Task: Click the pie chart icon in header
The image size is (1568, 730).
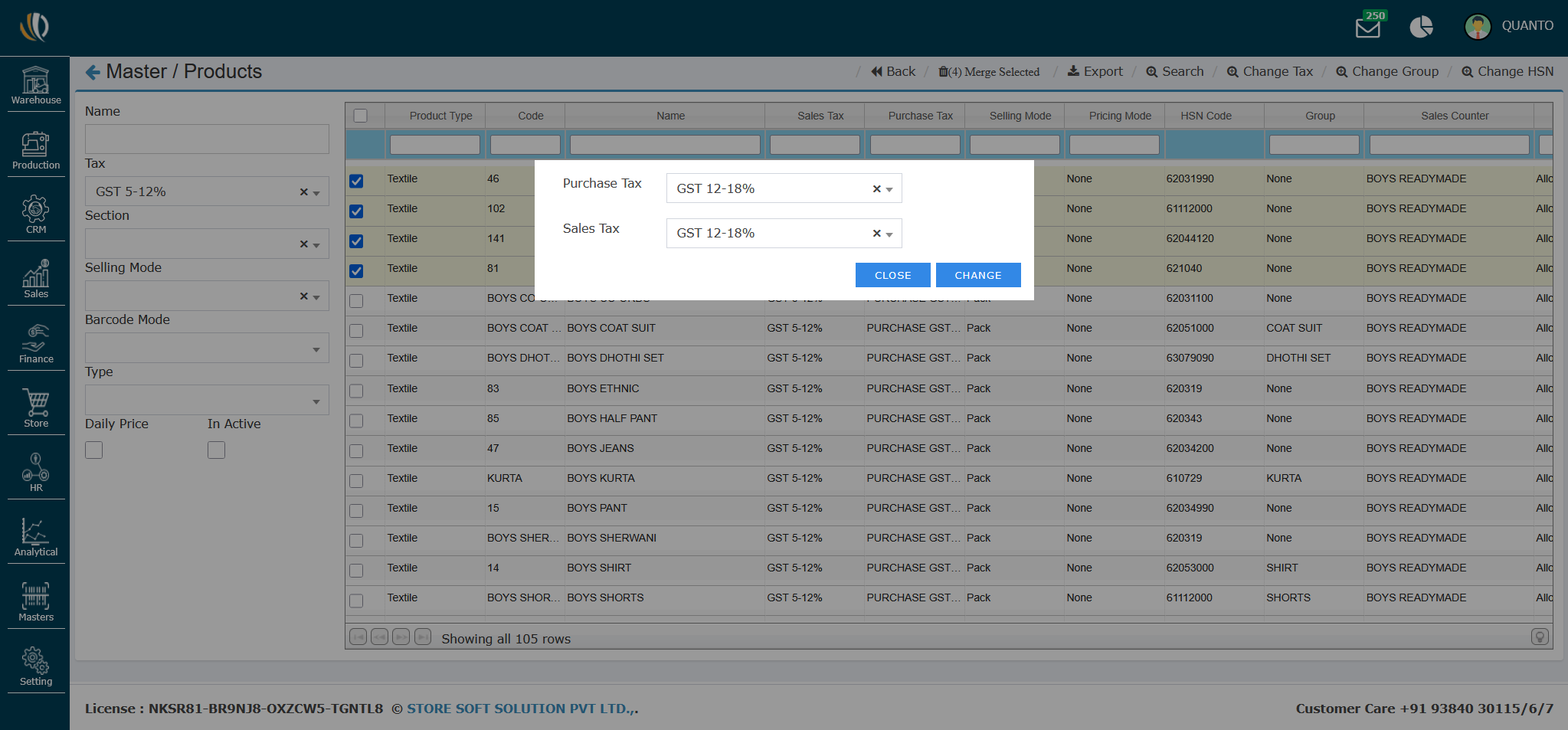Action: (1421, 28)
